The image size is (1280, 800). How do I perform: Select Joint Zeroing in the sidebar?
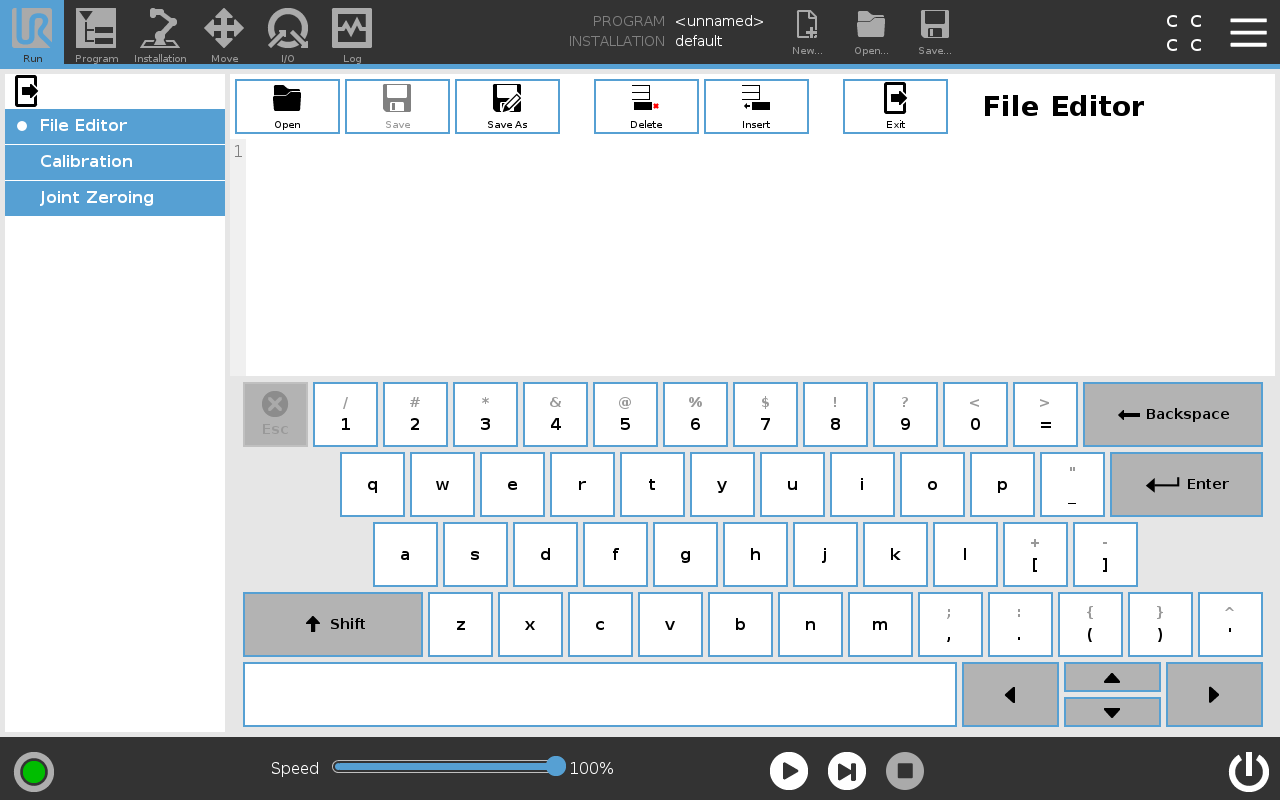coord(115,198)
